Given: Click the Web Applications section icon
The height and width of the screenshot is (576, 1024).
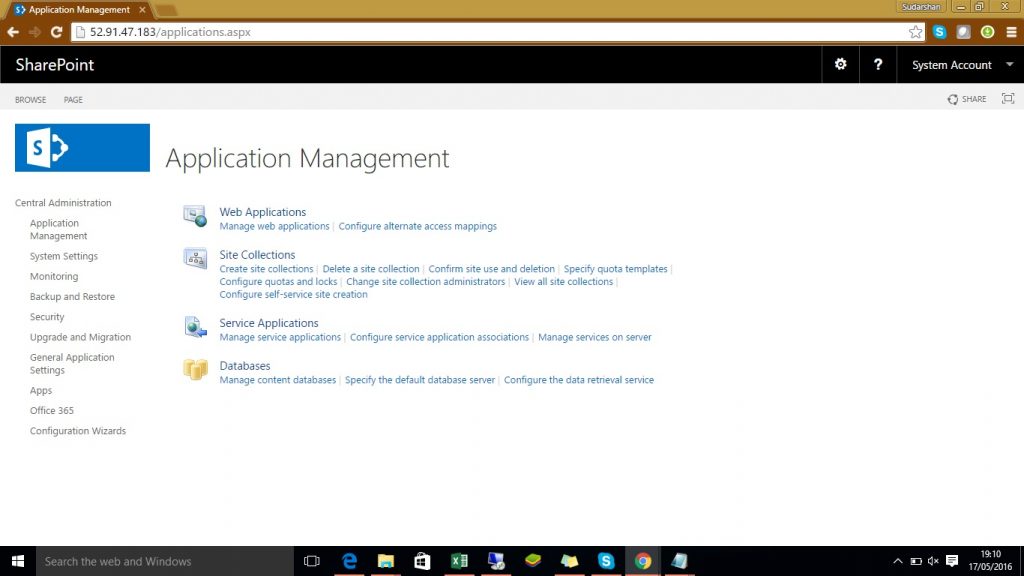Looking at the screenshot, I should click(194, 216).
